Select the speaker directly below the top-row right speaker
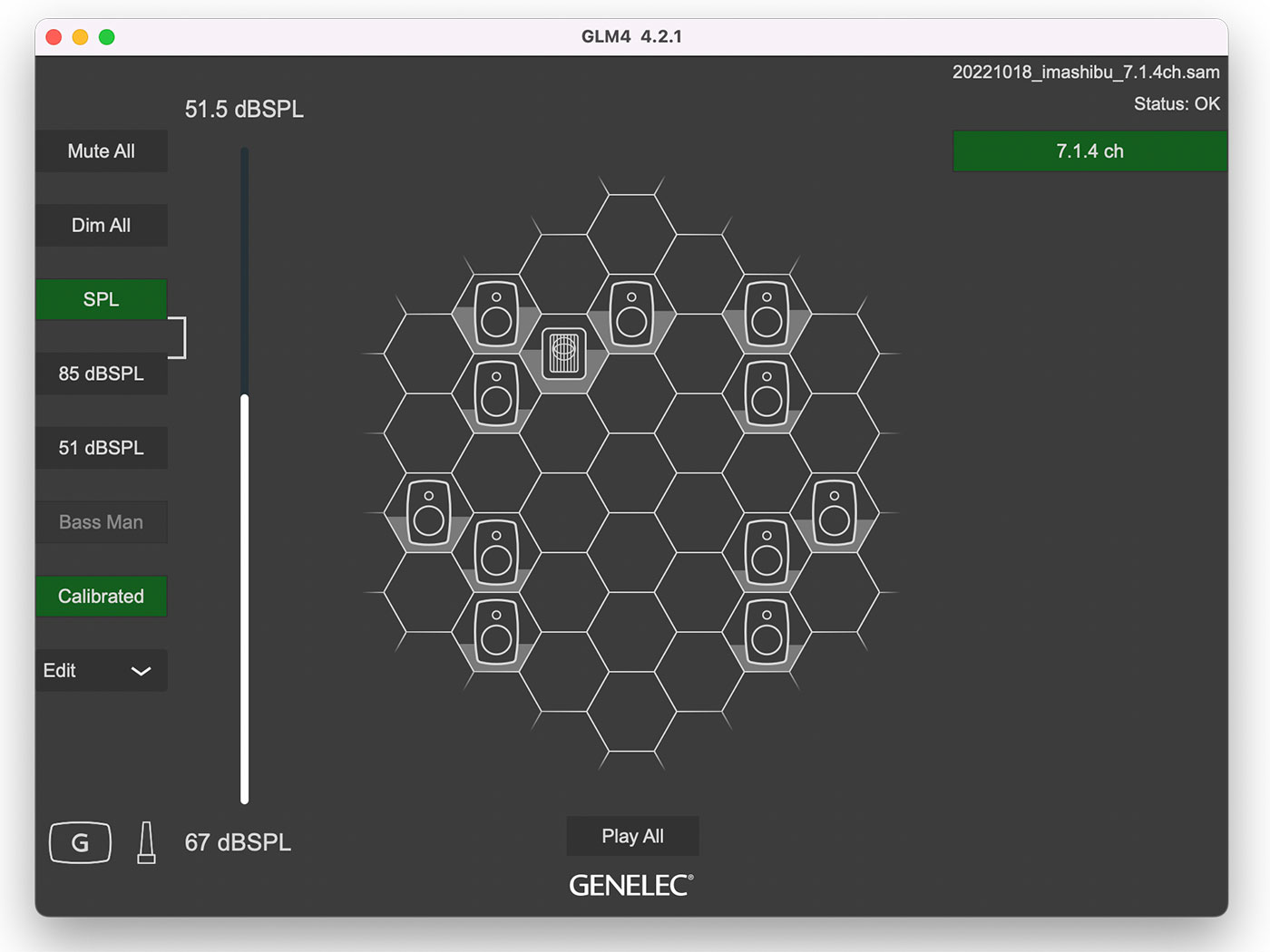The height and width of the screenshot is (952, 1270). [767, 393]
